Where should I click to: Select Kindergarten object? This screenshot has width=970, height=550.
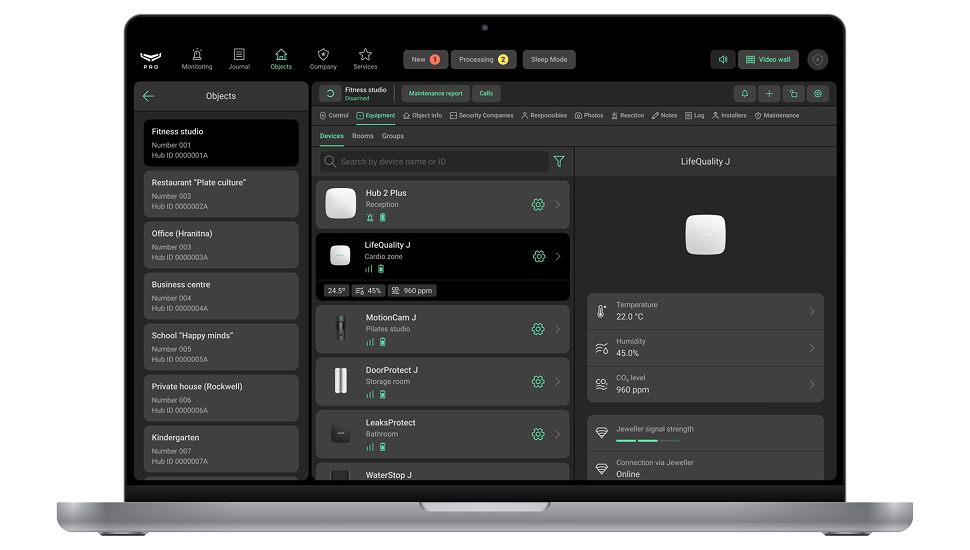[x=221, y=449]
